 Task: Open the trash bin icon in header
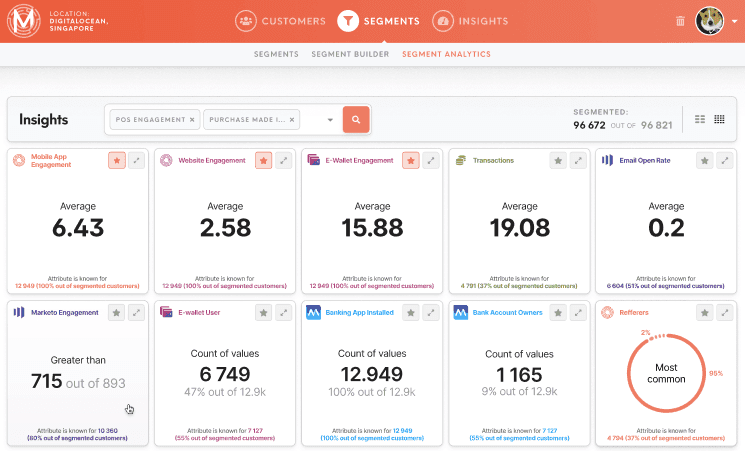click(x=681, y=20)
